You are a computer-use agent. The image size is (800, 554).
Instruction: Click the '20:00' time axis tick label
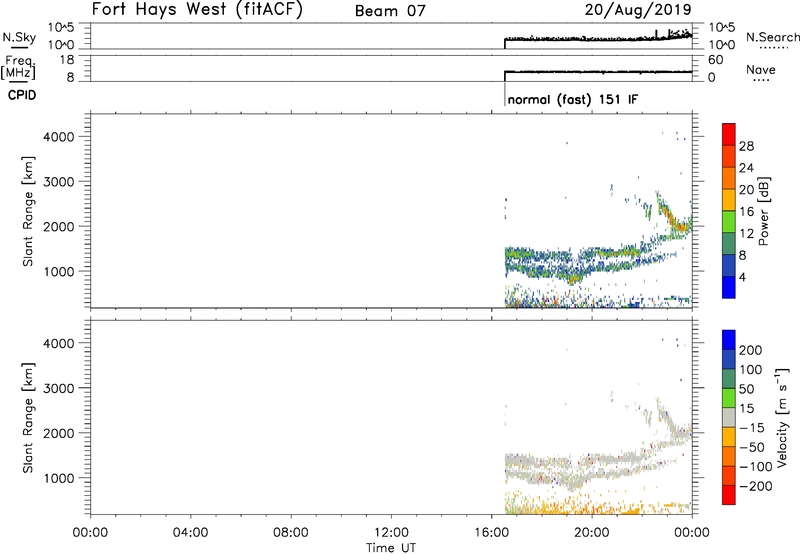click(592, 533)
